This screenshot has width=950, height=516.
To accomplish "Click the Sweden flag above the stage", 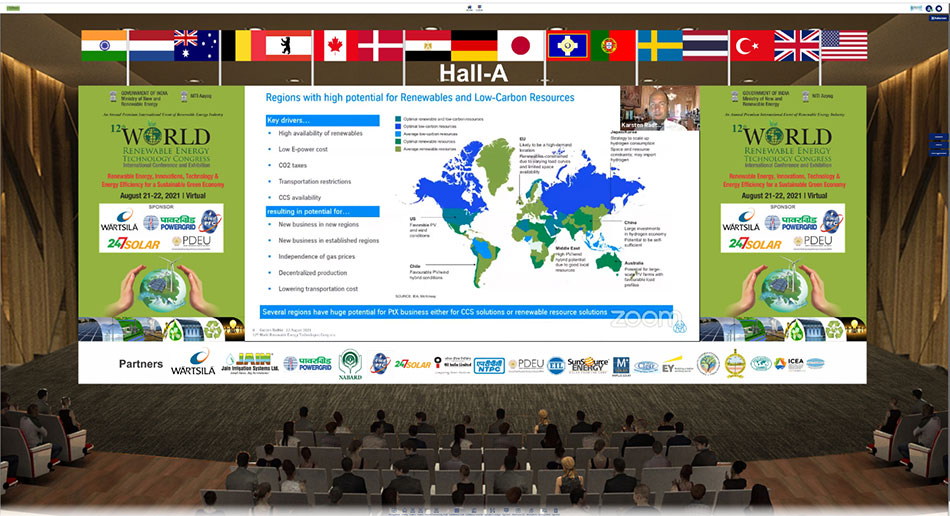I will pos(660,45).
